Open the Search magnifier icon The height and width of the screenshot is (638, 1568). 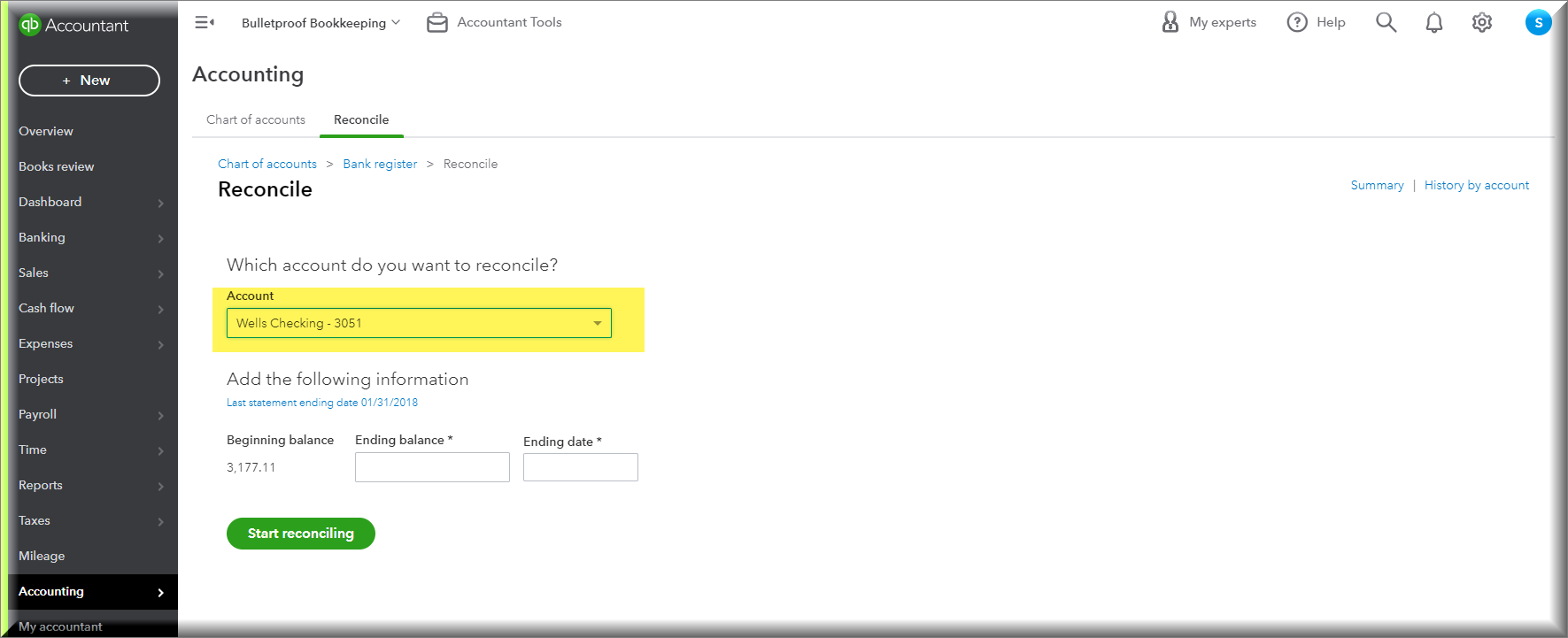coord(1386,22)
